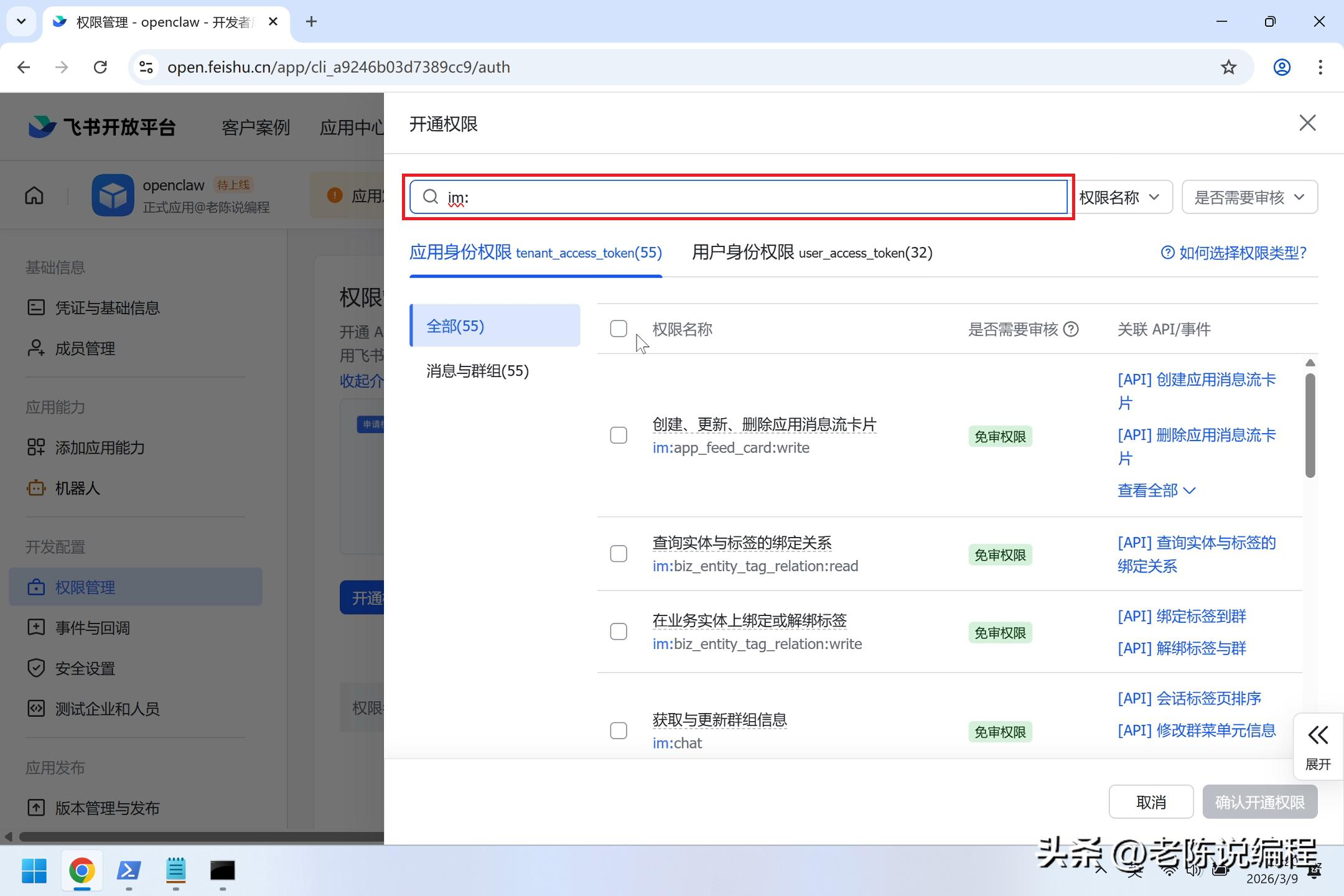This screenshot has height=896, width=1344.
Task: Bookmark this page with star icon
Action: (x=1228, y=67)
